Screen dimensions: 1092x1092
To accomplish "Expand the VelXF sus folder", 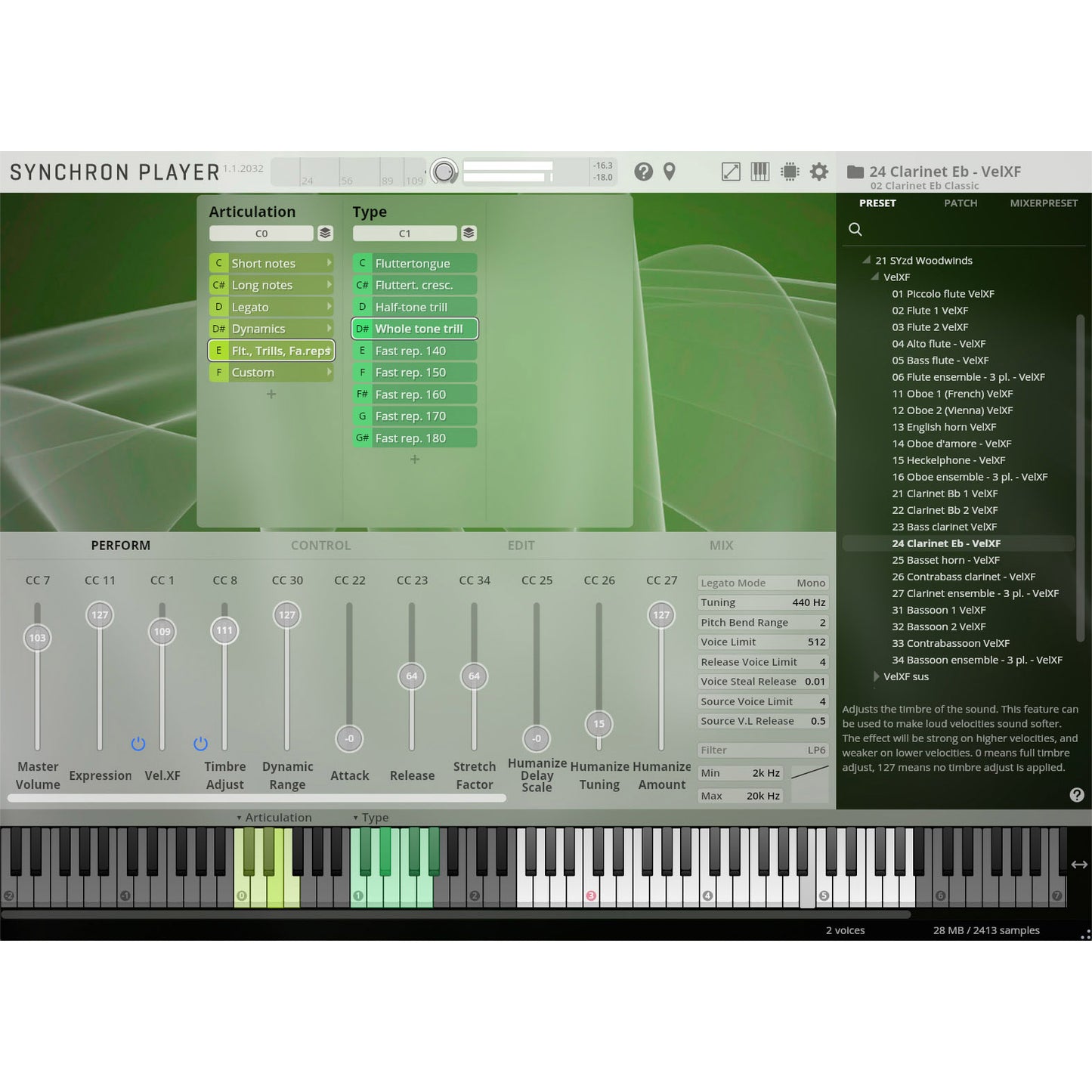I will (877, 676).
